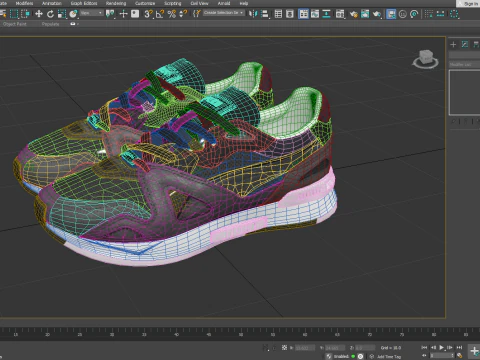The image size is (480, 360).
Task: Click highlighted render in cloud icon
Action: (391, 14)
